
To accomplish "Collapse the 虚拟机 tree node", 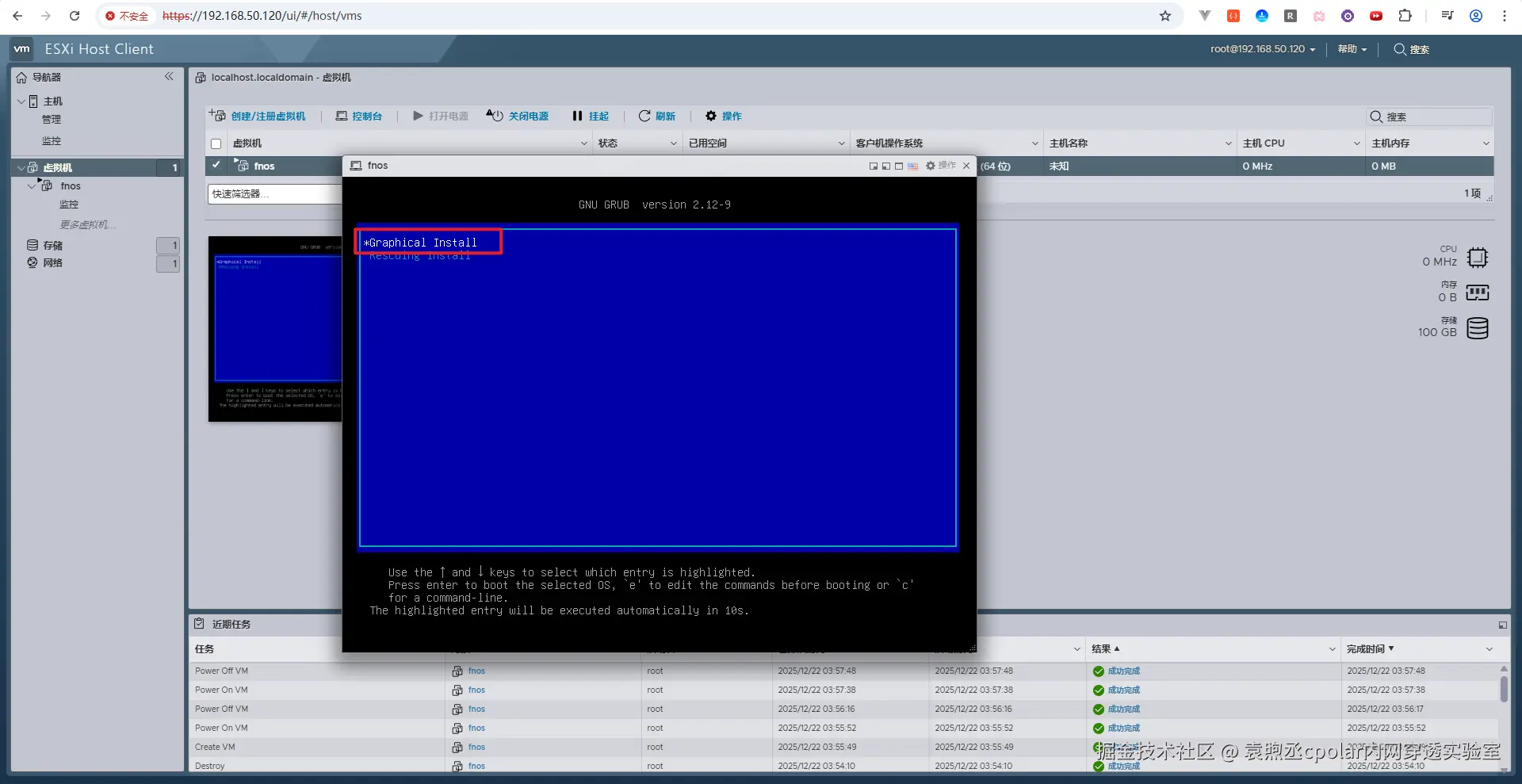I will [x=21, y=167].
